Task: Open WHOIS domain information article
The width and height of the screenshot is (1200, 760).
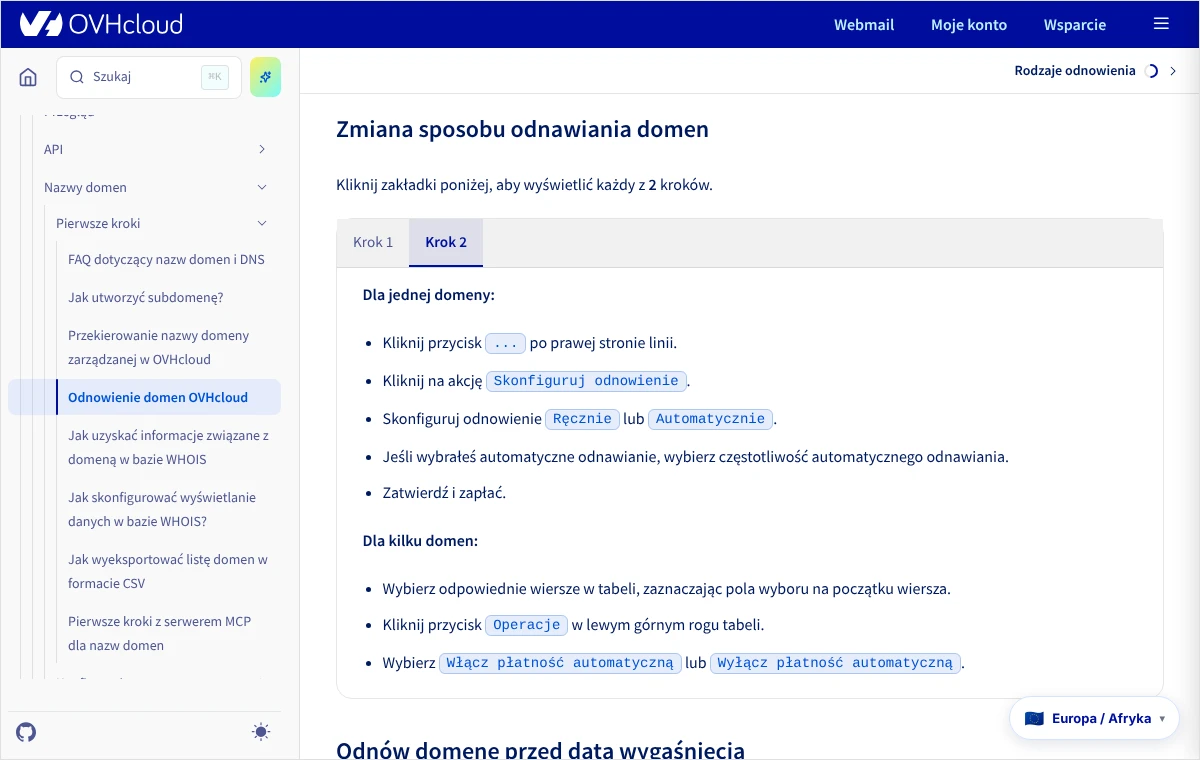Action: click(x=168, y=448)
